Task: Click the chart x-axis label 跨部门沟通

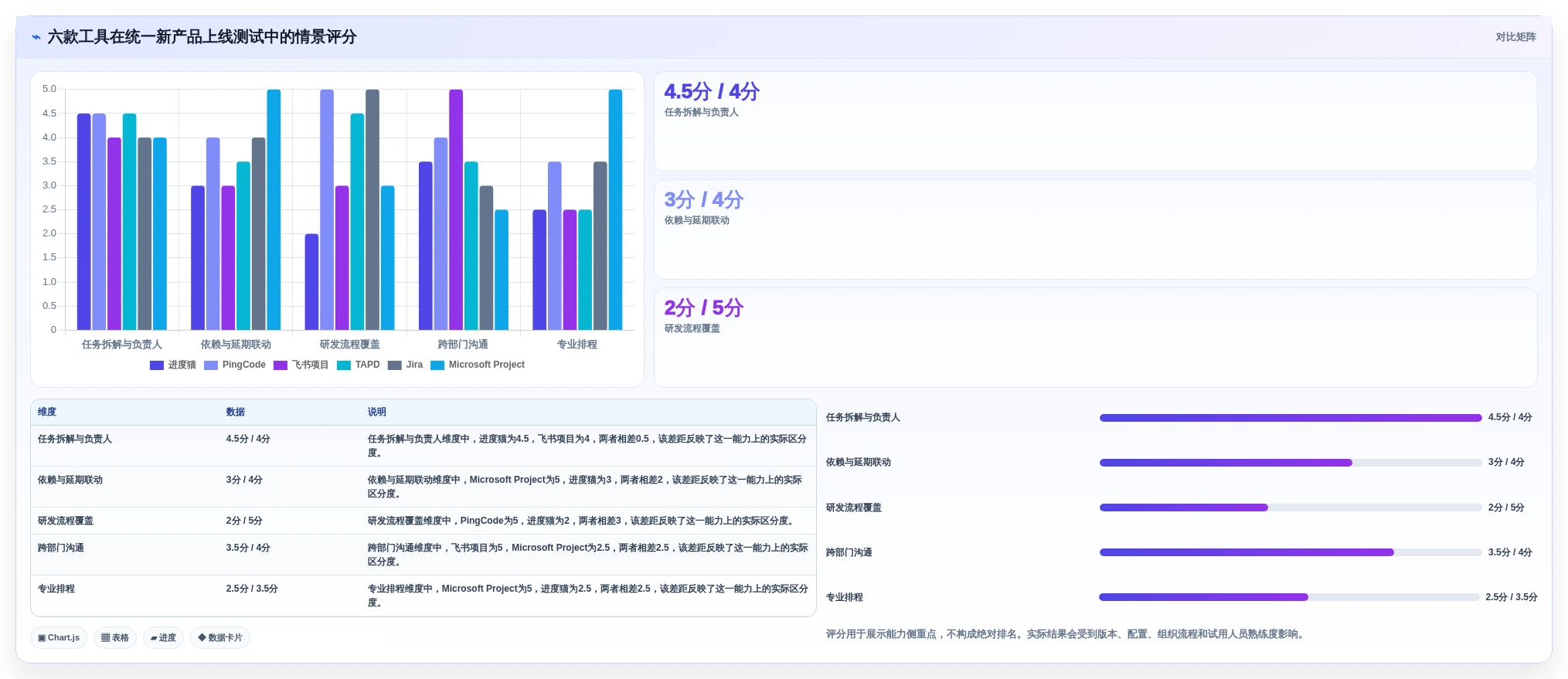Action: (x=464, y=345)
